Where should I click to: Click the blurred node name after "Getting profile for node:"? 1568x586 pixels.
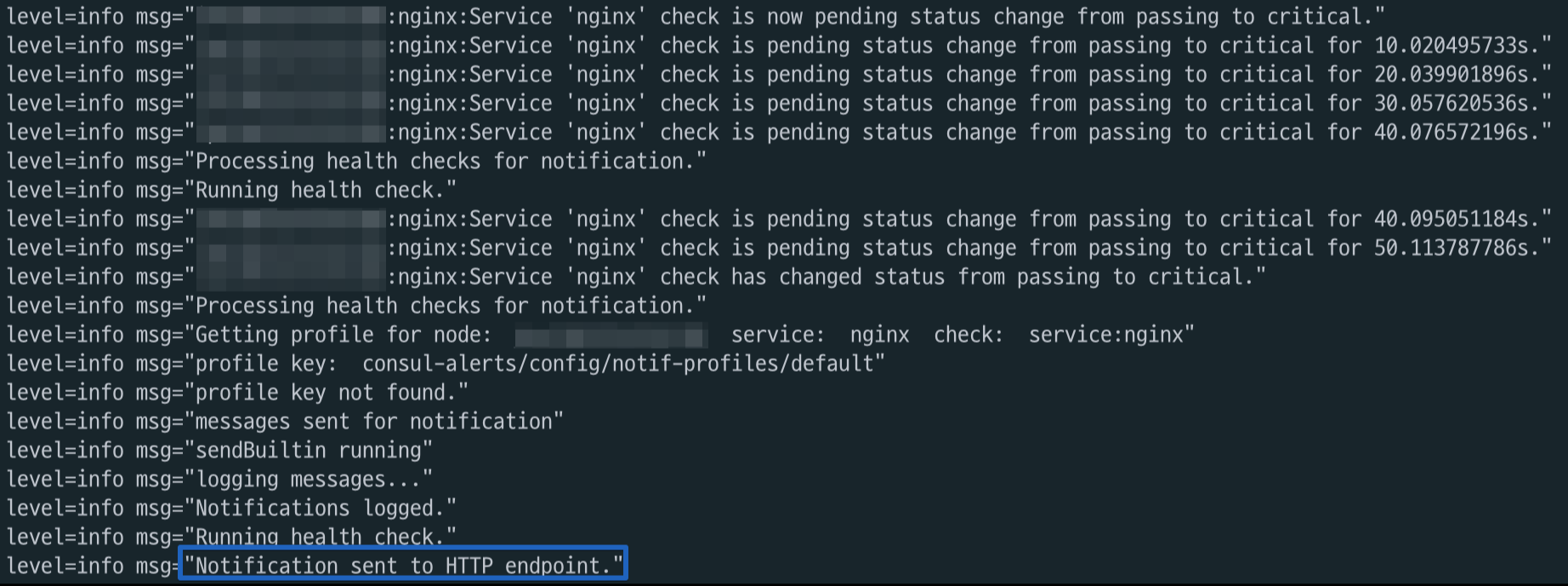(x=611, y=335)
